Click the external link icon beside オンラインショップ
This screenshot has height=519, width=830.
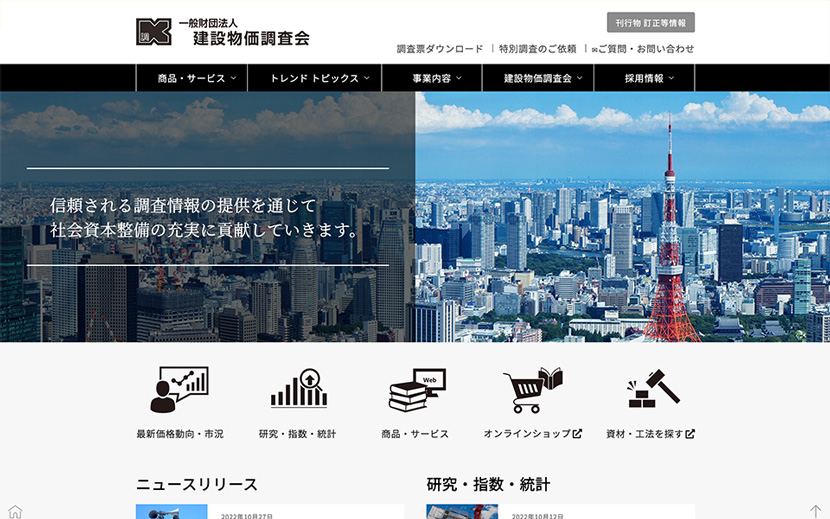[577, 434]
